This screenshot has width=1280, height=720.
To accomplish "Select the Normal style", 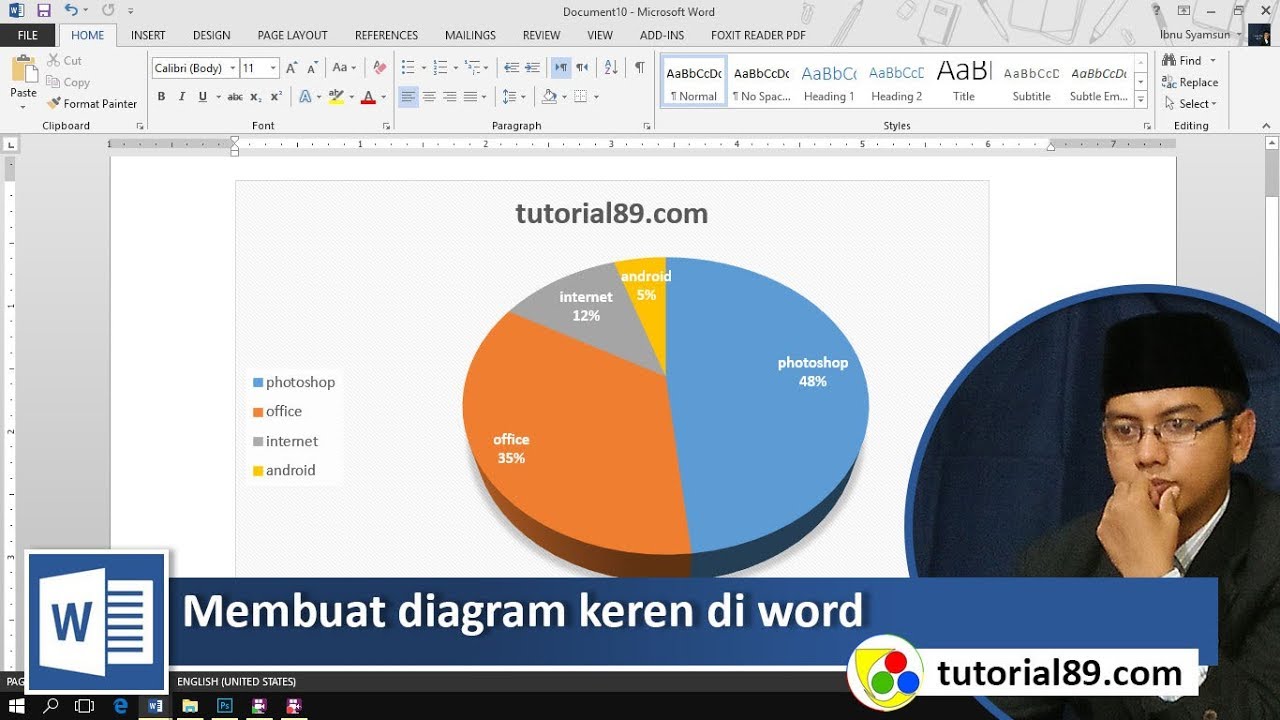I will pos(694,81).
